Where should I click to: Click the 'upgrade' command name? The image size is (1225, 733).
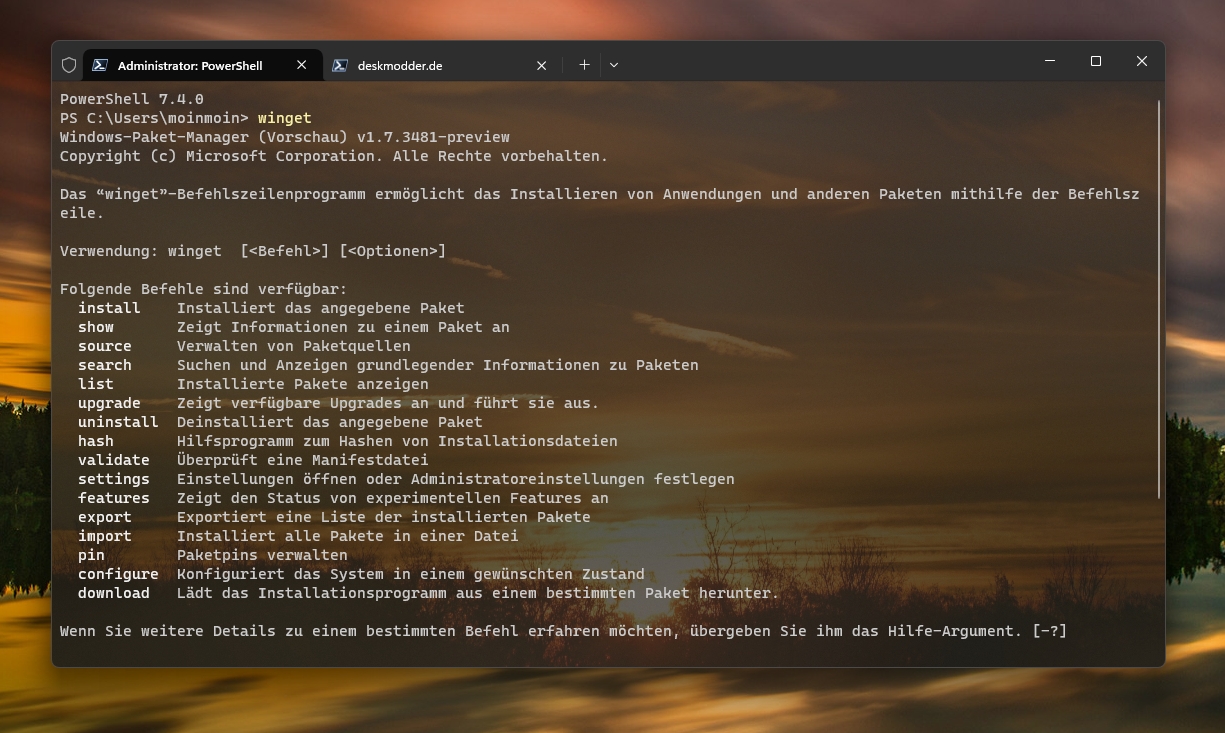click(x=109, y=403)
